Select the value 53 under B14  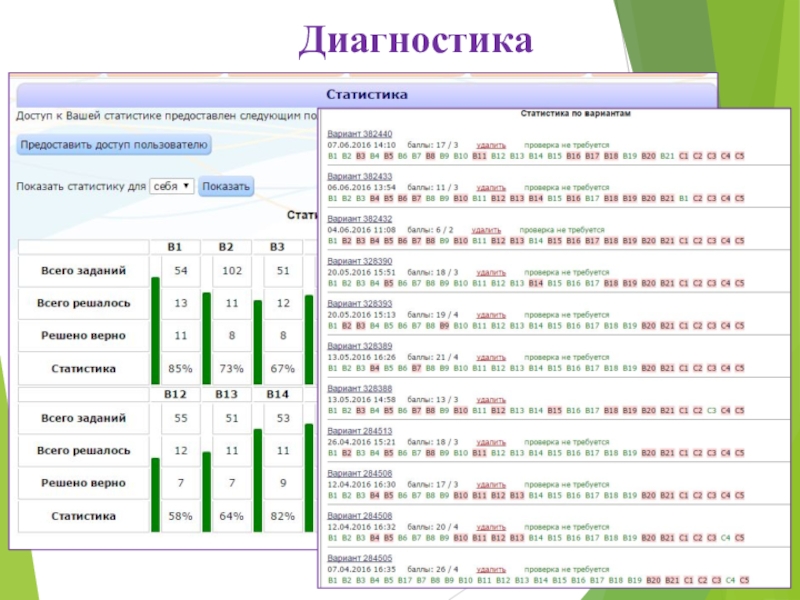[x=283, y=418]
